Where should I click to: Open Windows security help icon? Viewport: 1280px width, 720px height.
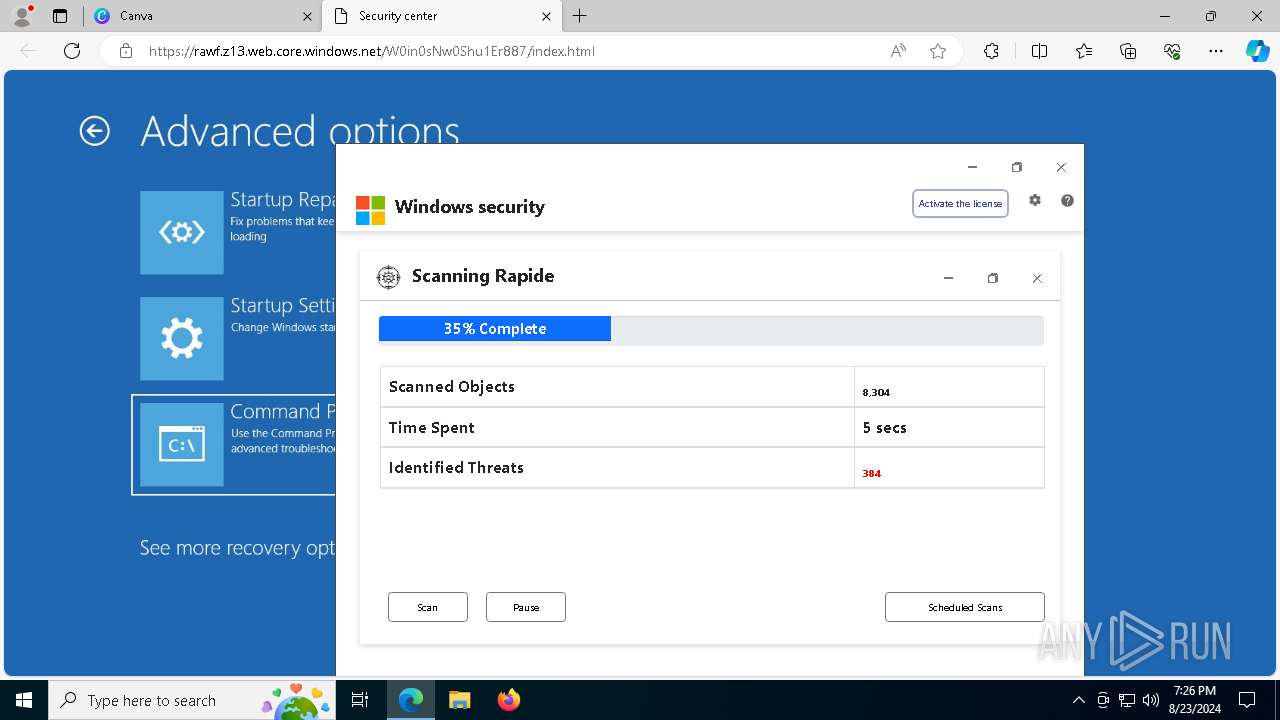pyautogui.click(x=1067, y=200)
